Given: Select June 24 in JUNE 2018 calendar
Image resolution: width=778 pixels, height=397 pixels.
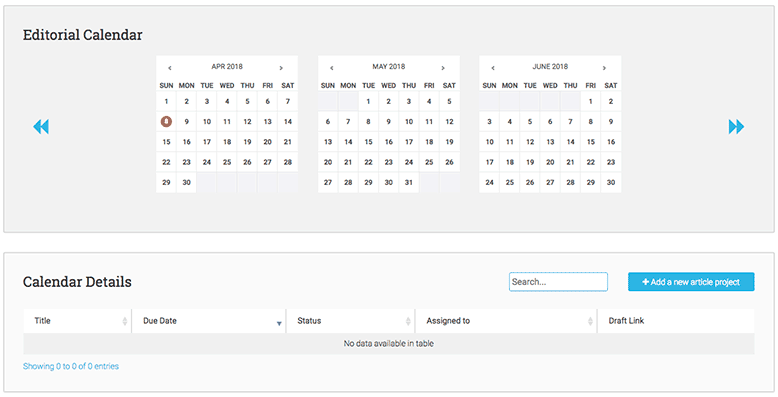Looking at the screenshot, I should point(489,182).
